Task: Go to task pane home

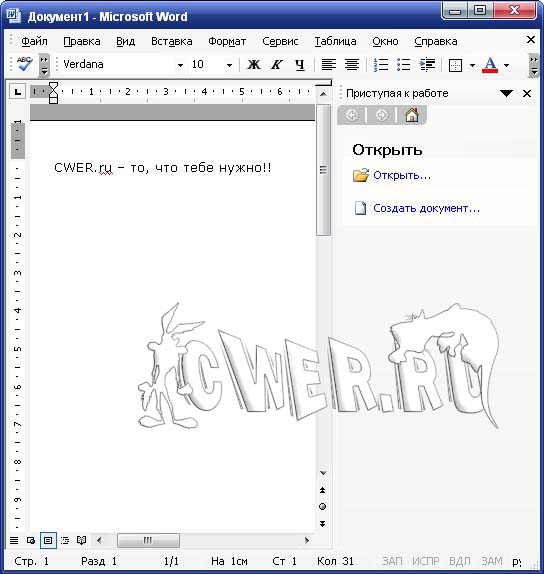Action: tap(412, 115)
